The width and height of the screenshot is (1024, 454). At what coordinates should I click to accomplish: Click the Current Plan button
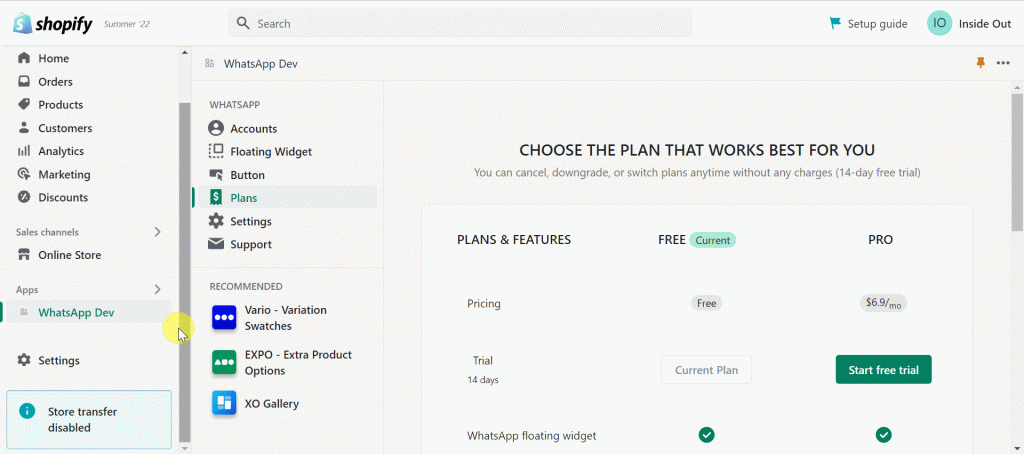pos(706,369)
